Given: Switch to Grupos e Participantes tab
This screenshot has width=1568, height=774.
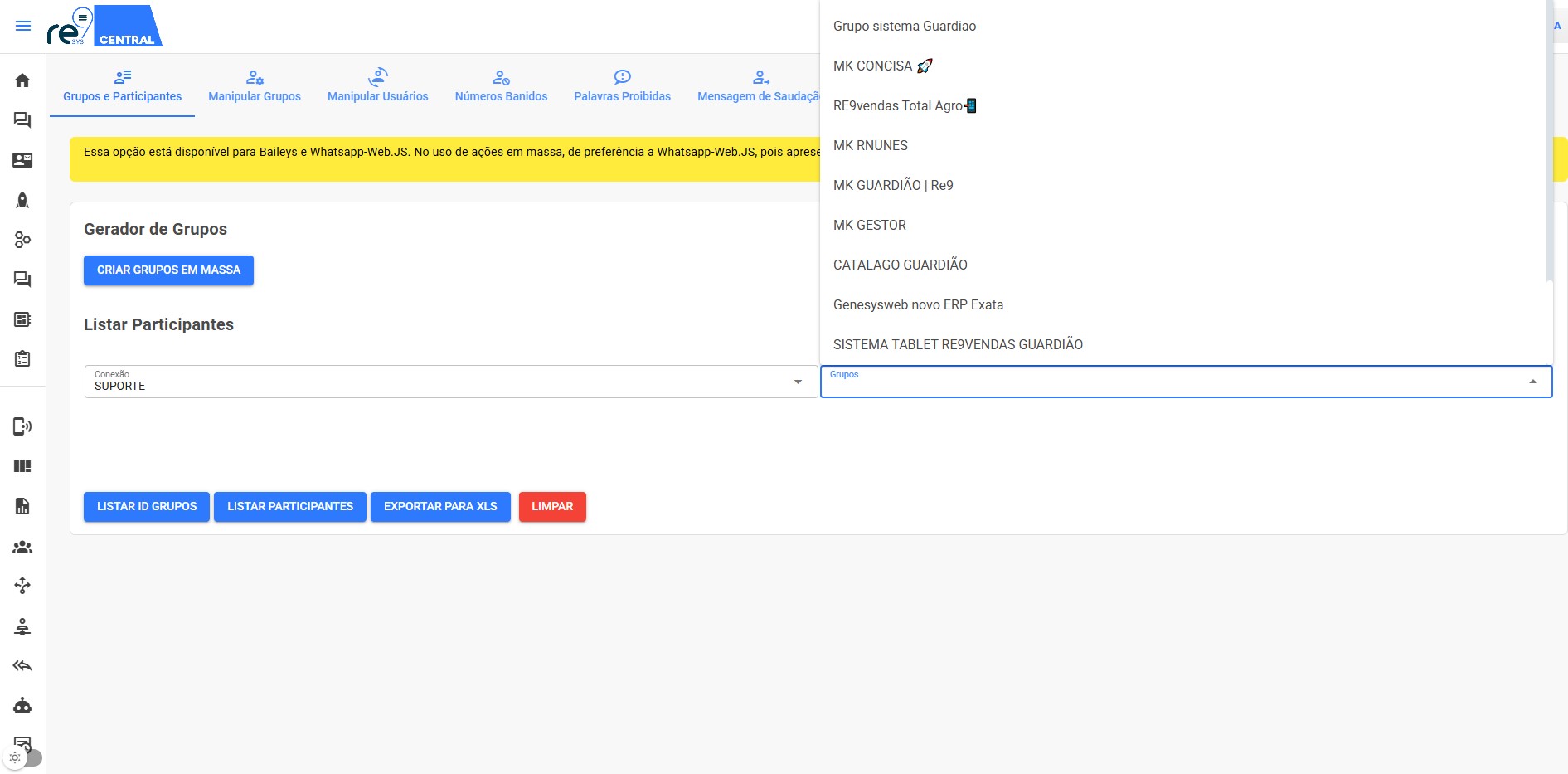Looking at the screenshot, I should coord(123,86).
